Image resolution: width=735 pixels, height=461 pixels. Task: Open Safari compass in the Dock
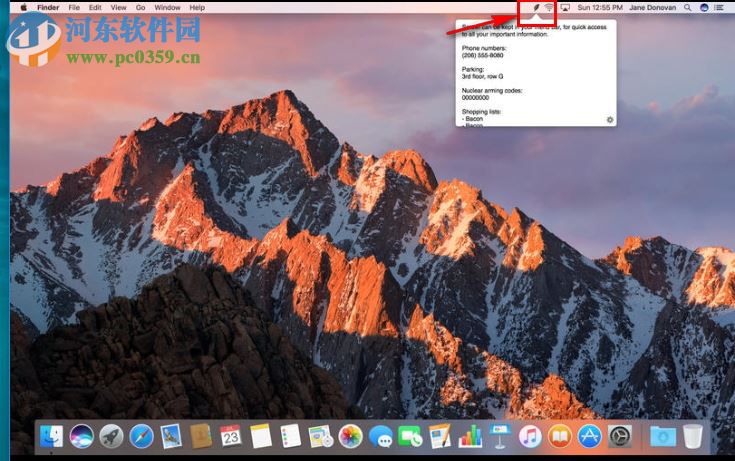[141, 436]
